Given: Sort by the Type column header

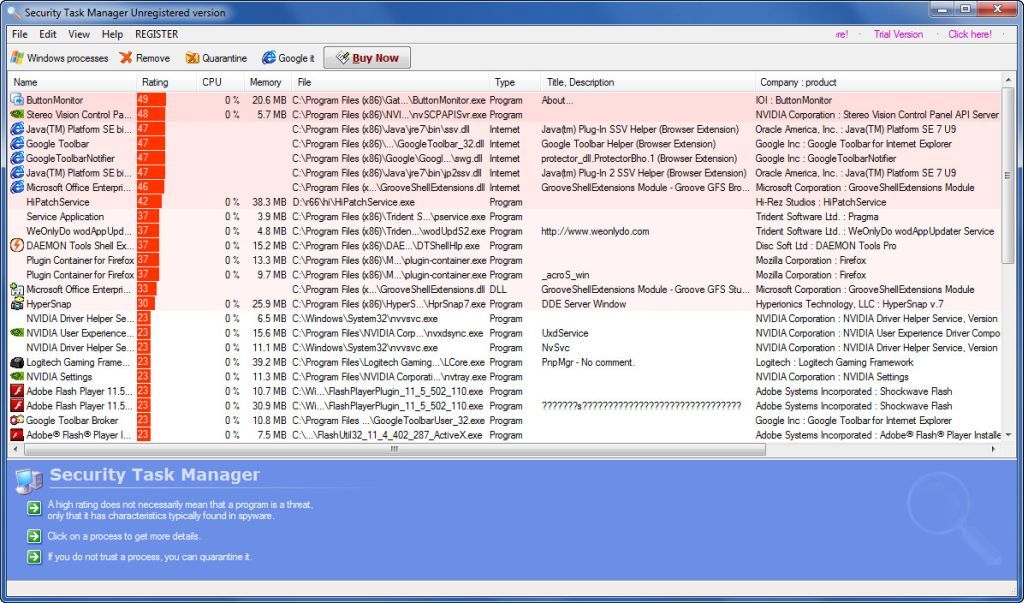Looking at the screenshot, I should [x=515, y=82].
